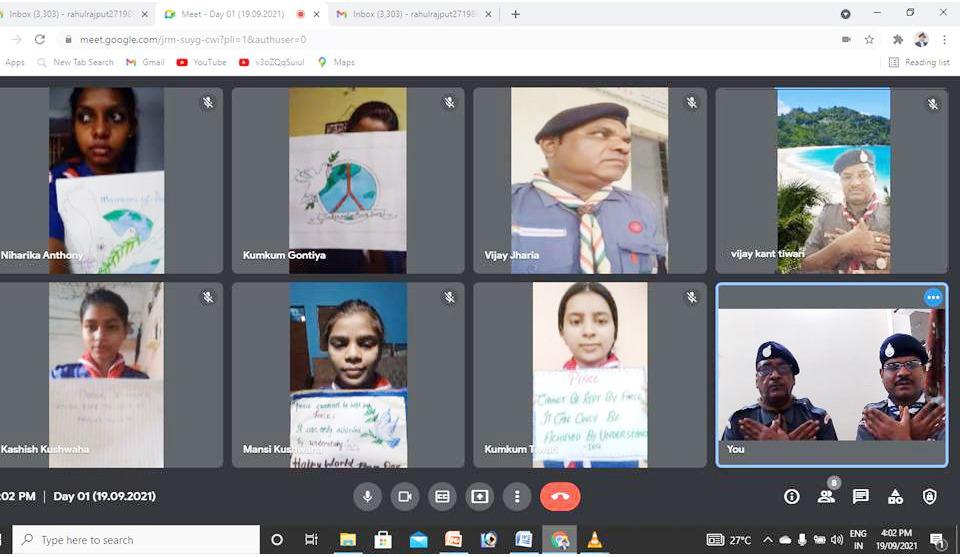Open the Activities icon
The image size is (960, 557).
pos(895,496)
